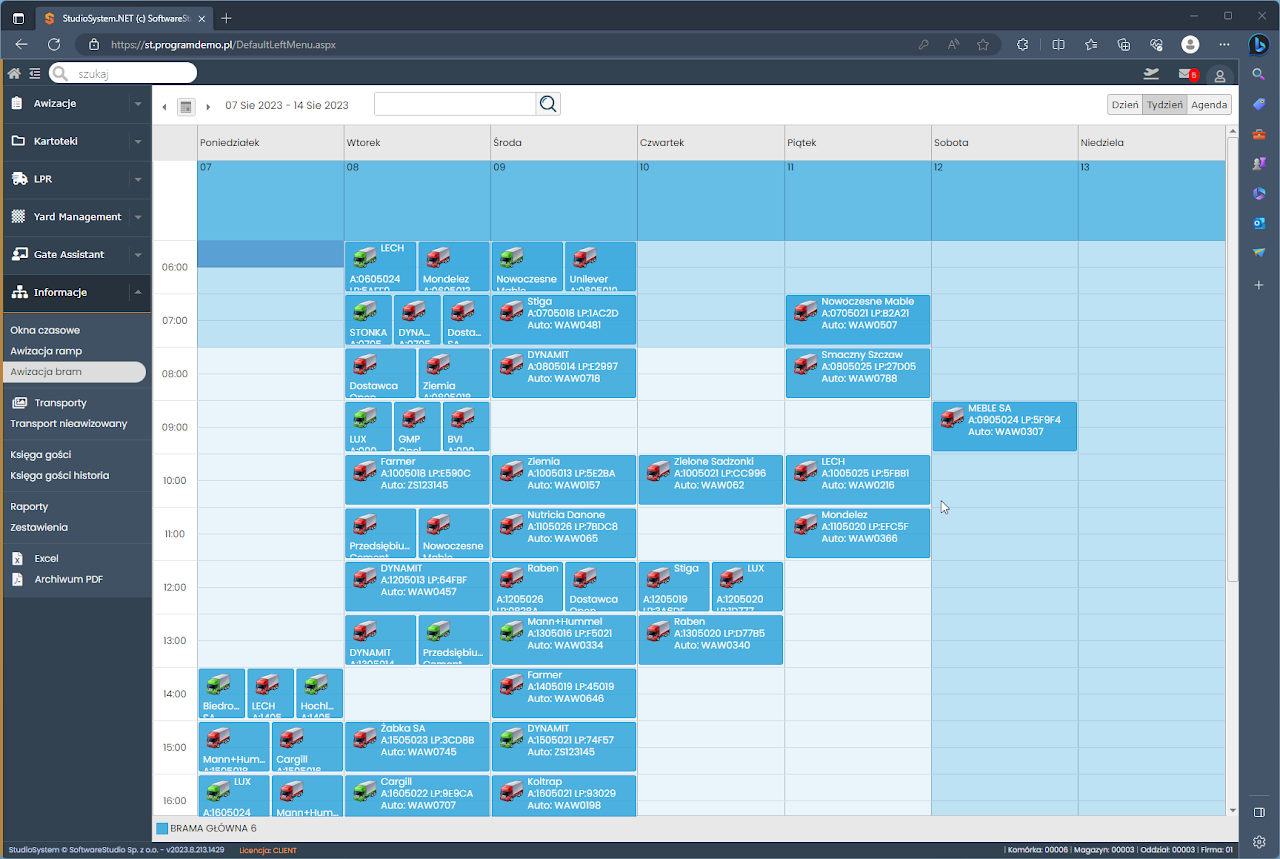1280x859 pixels.
Task: Toggle the sidebar menu list icon
Action: (35, 73)
